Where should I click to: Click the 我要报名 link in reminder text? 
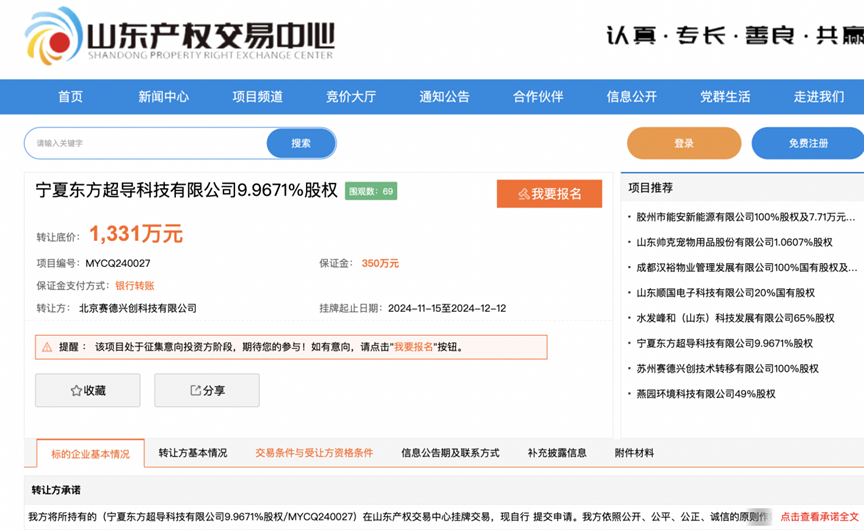pos(413,347)
